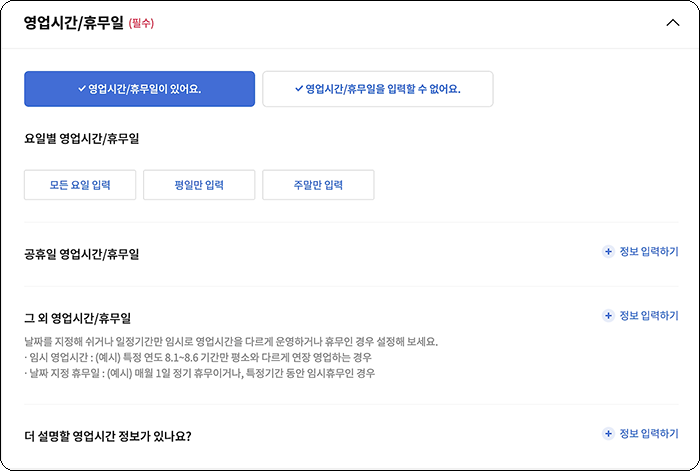
Task: Click the red '(필수)' label
Action: point(141,23)
